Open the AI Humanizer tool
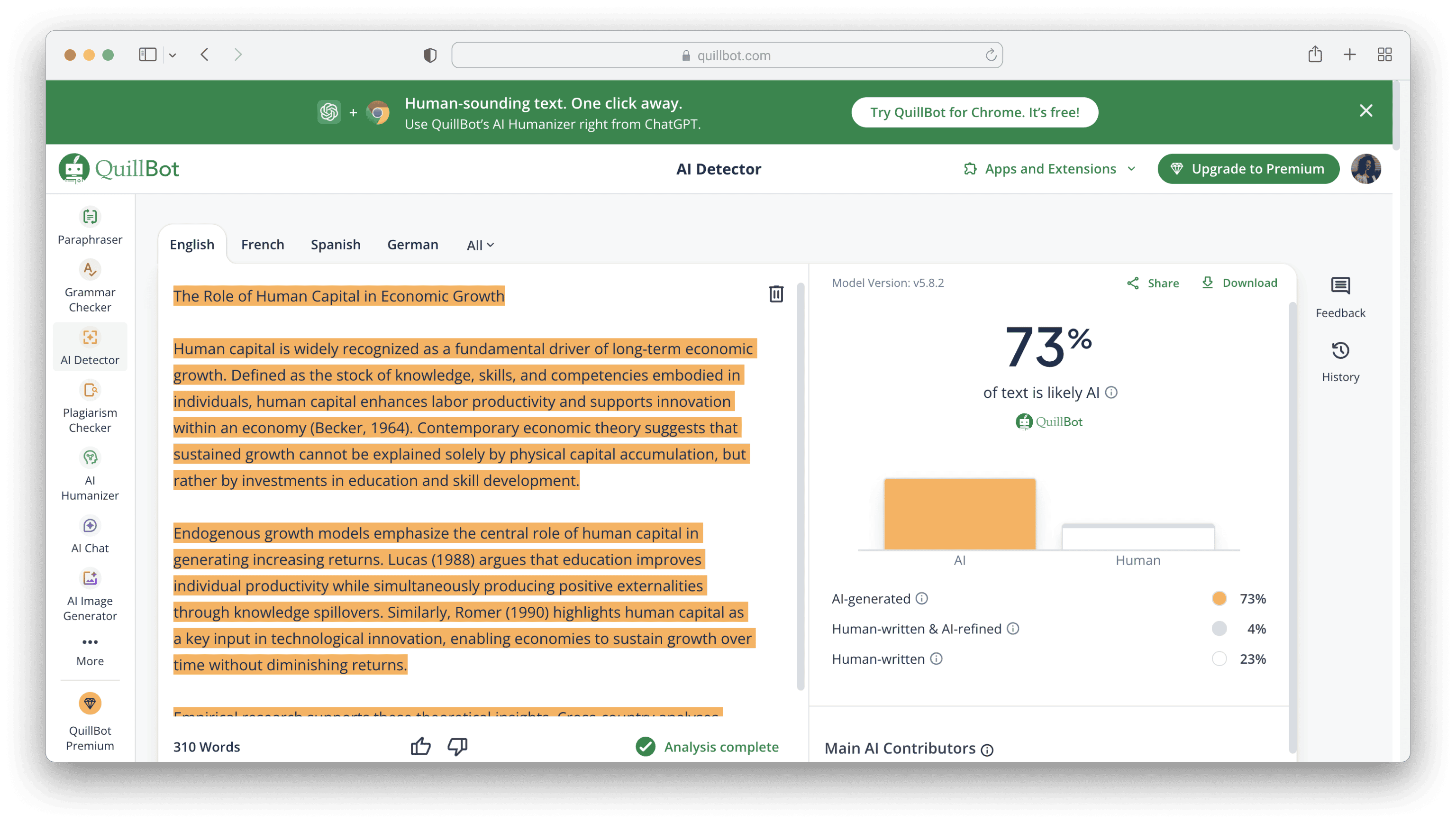This screenshot has width=1456, height=823. pos(90,475)
